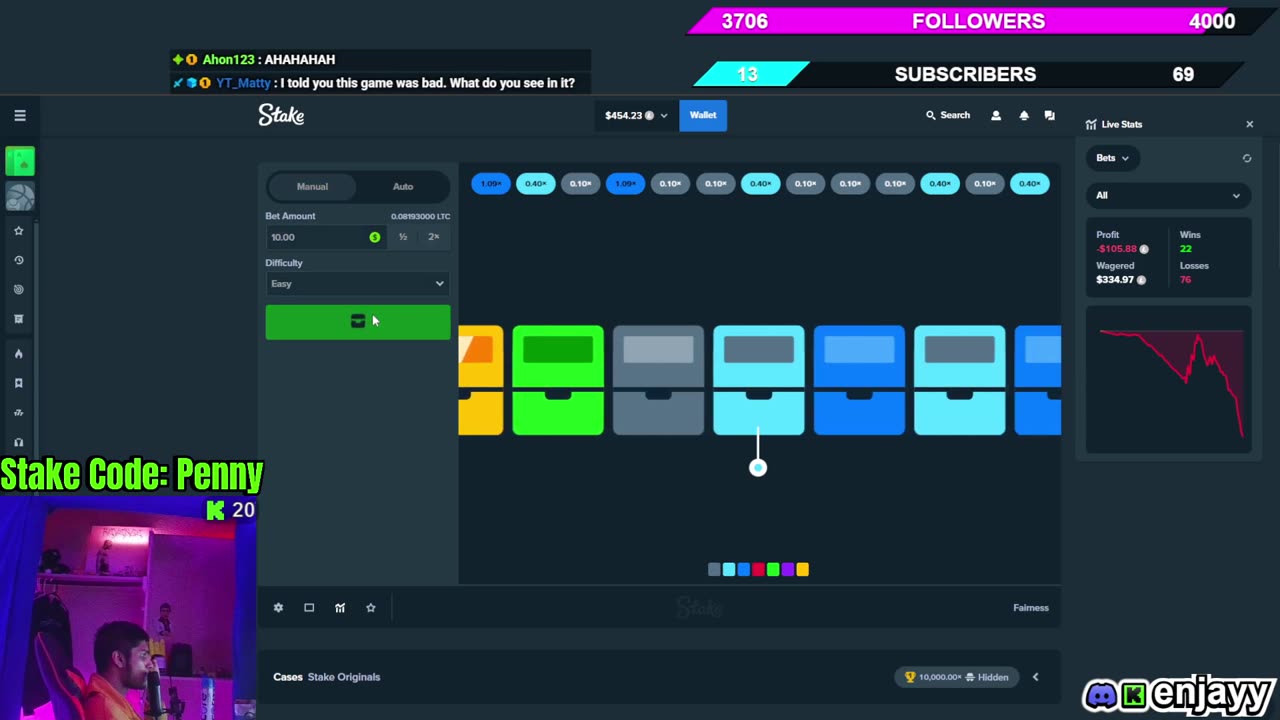1280x720 pixels.
Task: Open the headset support icon
Action: click(18, 442)
